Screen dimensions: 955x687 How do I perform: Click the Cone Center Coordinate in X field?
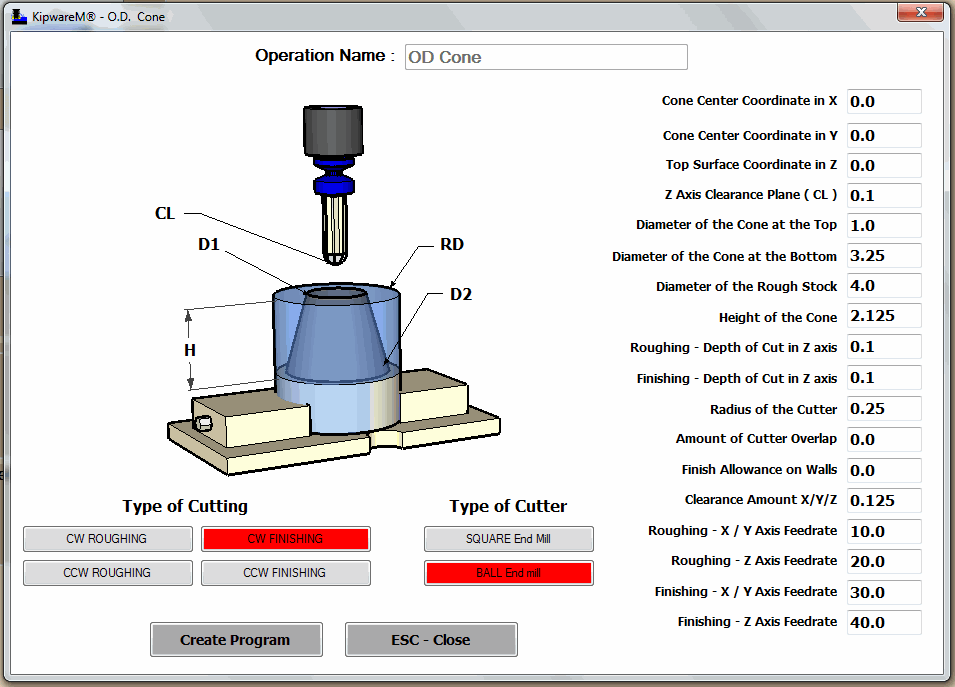click(x=883, y=101)
